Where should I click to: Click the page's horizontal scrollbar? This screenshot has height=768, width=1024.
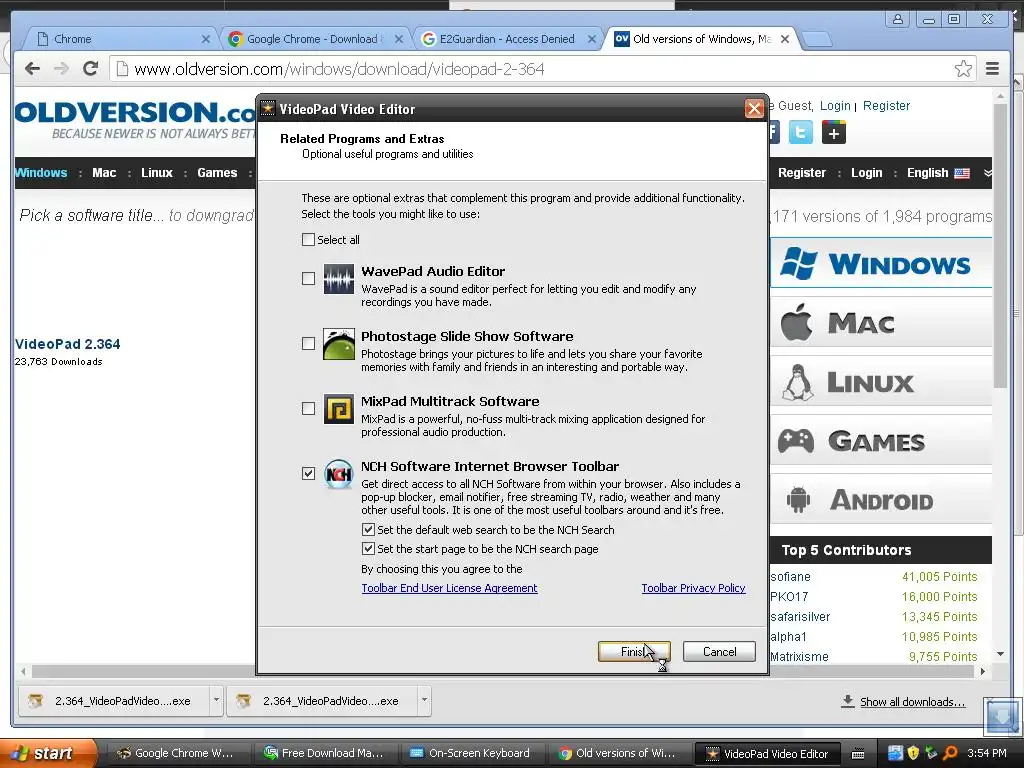pyautogui.click(x=503, y=671)
